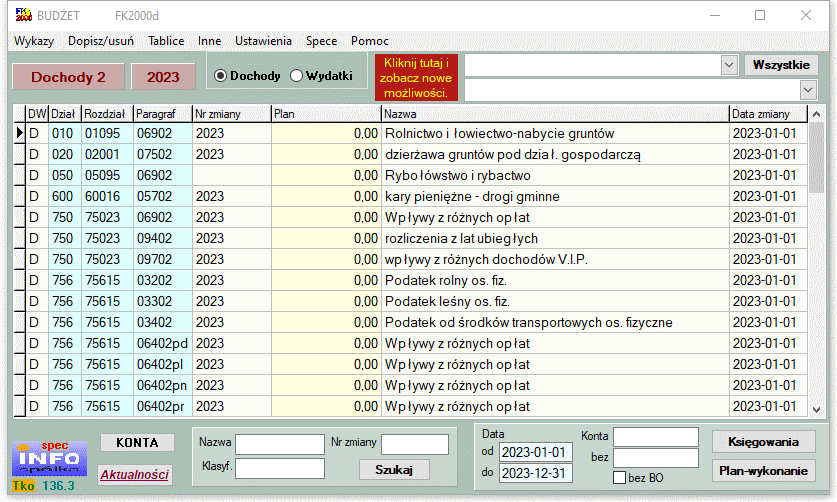This screenshot has height=502, width=837.
Task: Open the lower filter combo box dropdown
Action: (808, 90)
